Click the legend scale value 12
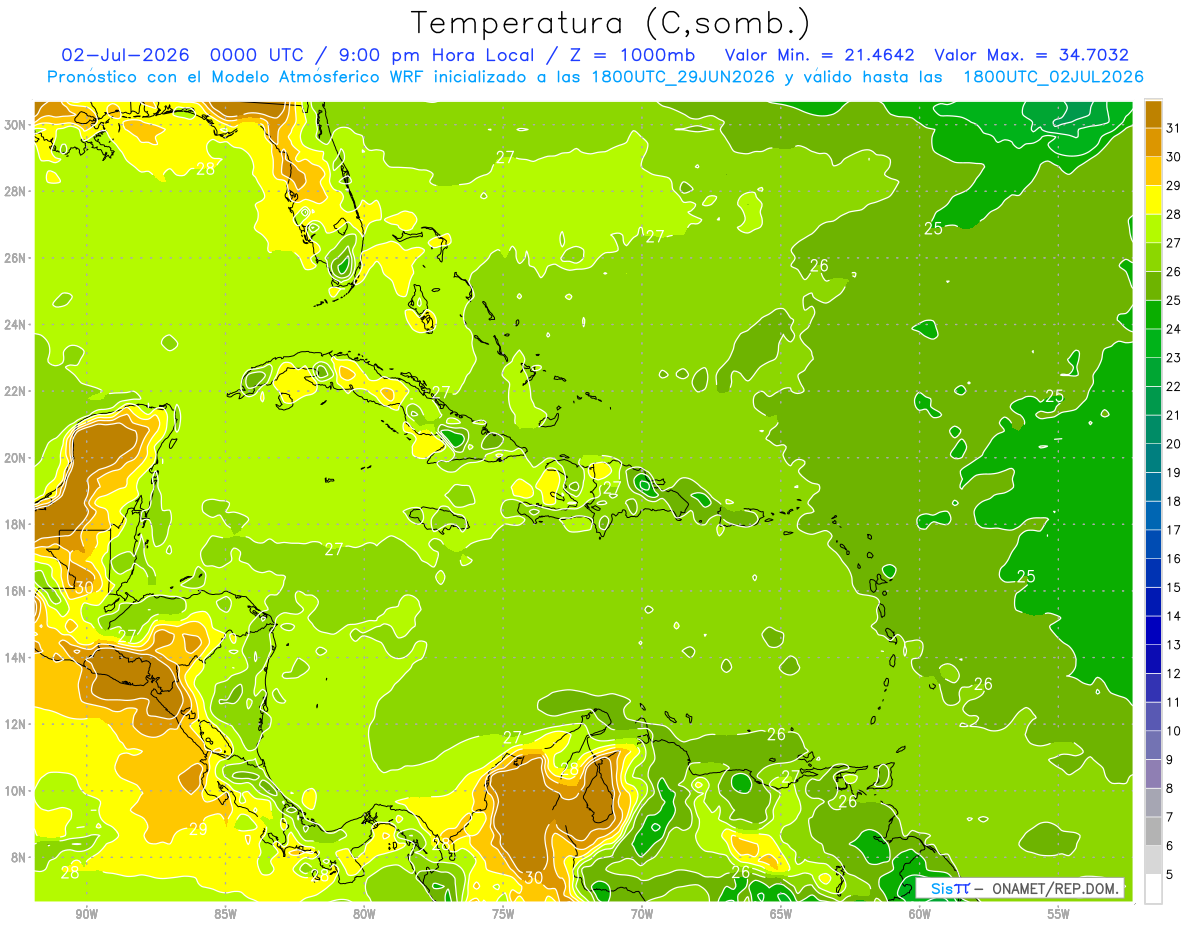The image size is (1200, 927). point(1174,673)
